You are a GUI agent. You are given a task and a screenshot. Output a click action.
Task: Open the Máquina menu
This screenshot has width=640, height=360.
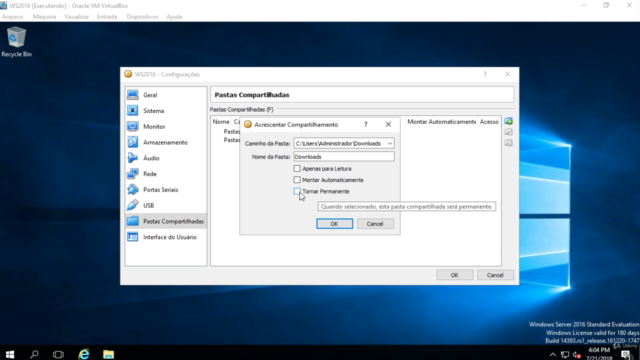click(x=44, y=17)
